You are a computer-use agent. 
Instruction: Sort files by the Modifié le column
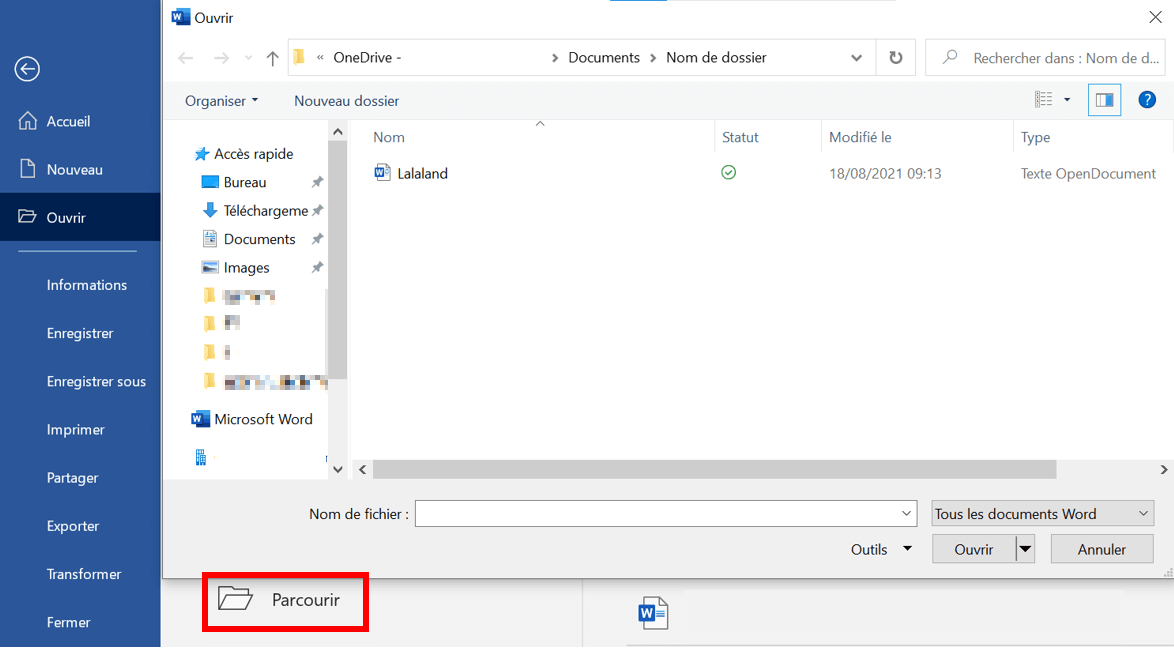(x=860, y=137)
